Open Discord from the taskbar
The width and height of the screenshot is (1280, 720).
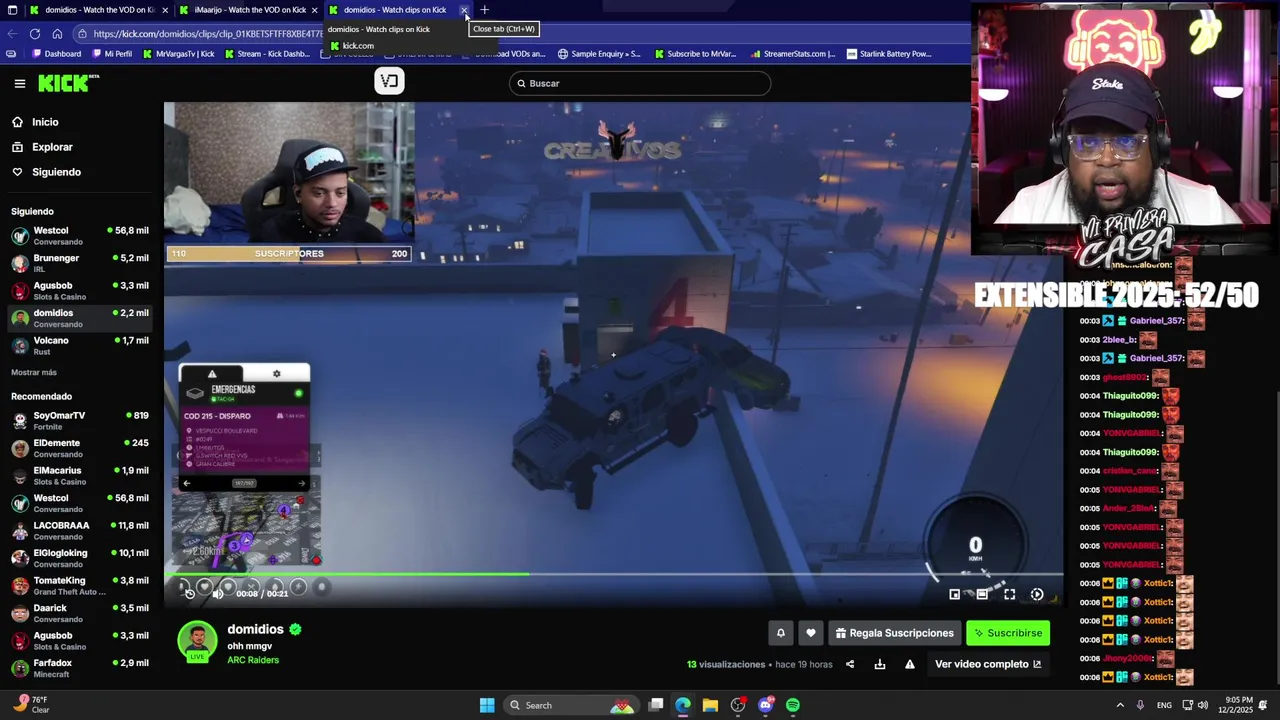click(x=766, y=705)
